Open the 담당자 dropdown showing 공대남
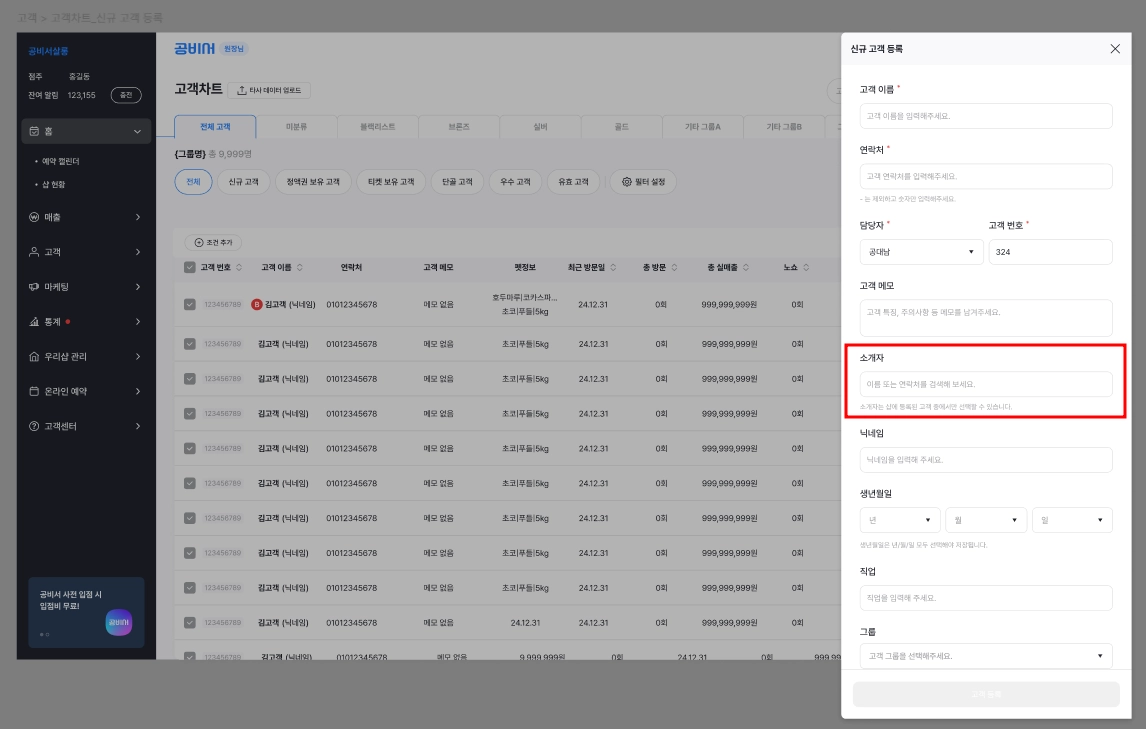This screenshot has width=1146, height=729. point(920,252)
